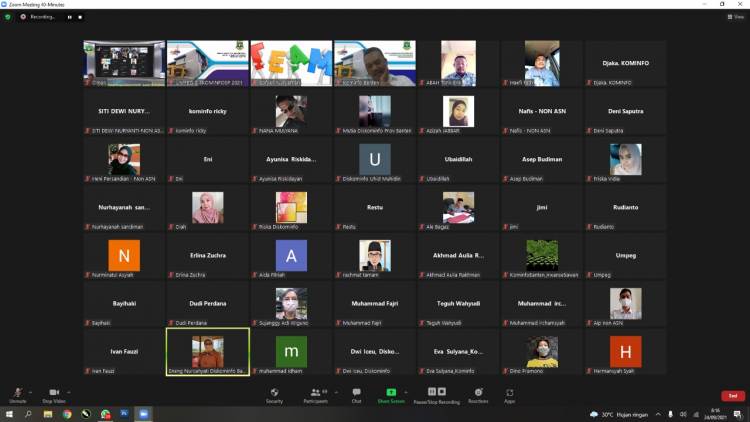Expand audio options arrow beside Unmute
Screen dimensions: 750x422
30,391
